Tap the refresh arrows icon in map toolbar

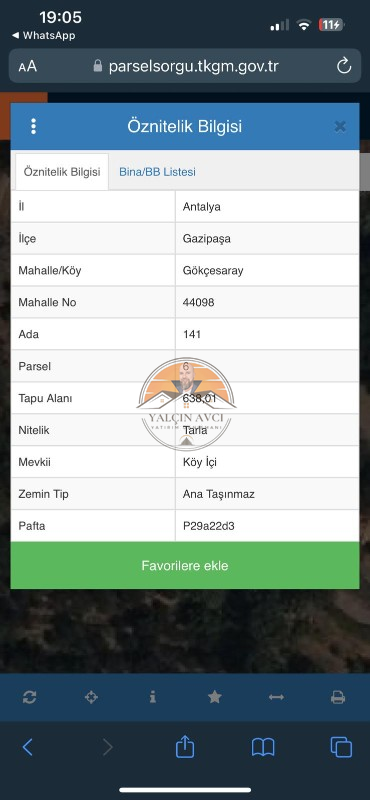pyautogui.click(x=30, y=697)
